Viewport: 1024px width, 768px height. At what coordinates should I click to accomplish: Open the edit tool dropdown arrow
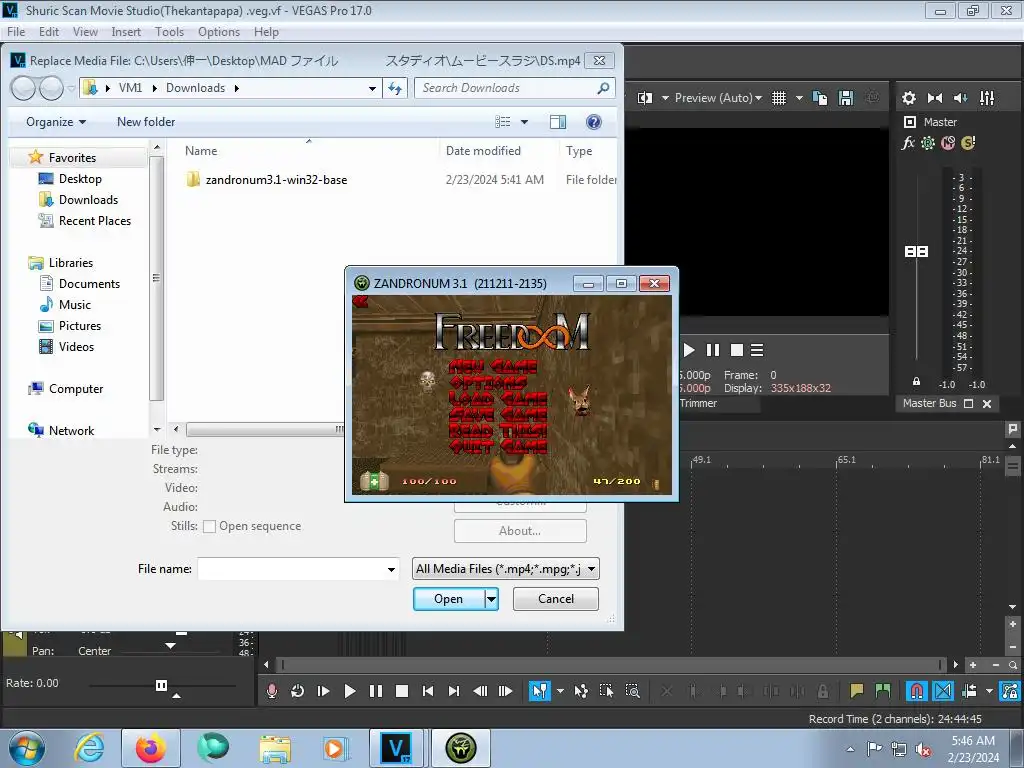pos(560,691)
